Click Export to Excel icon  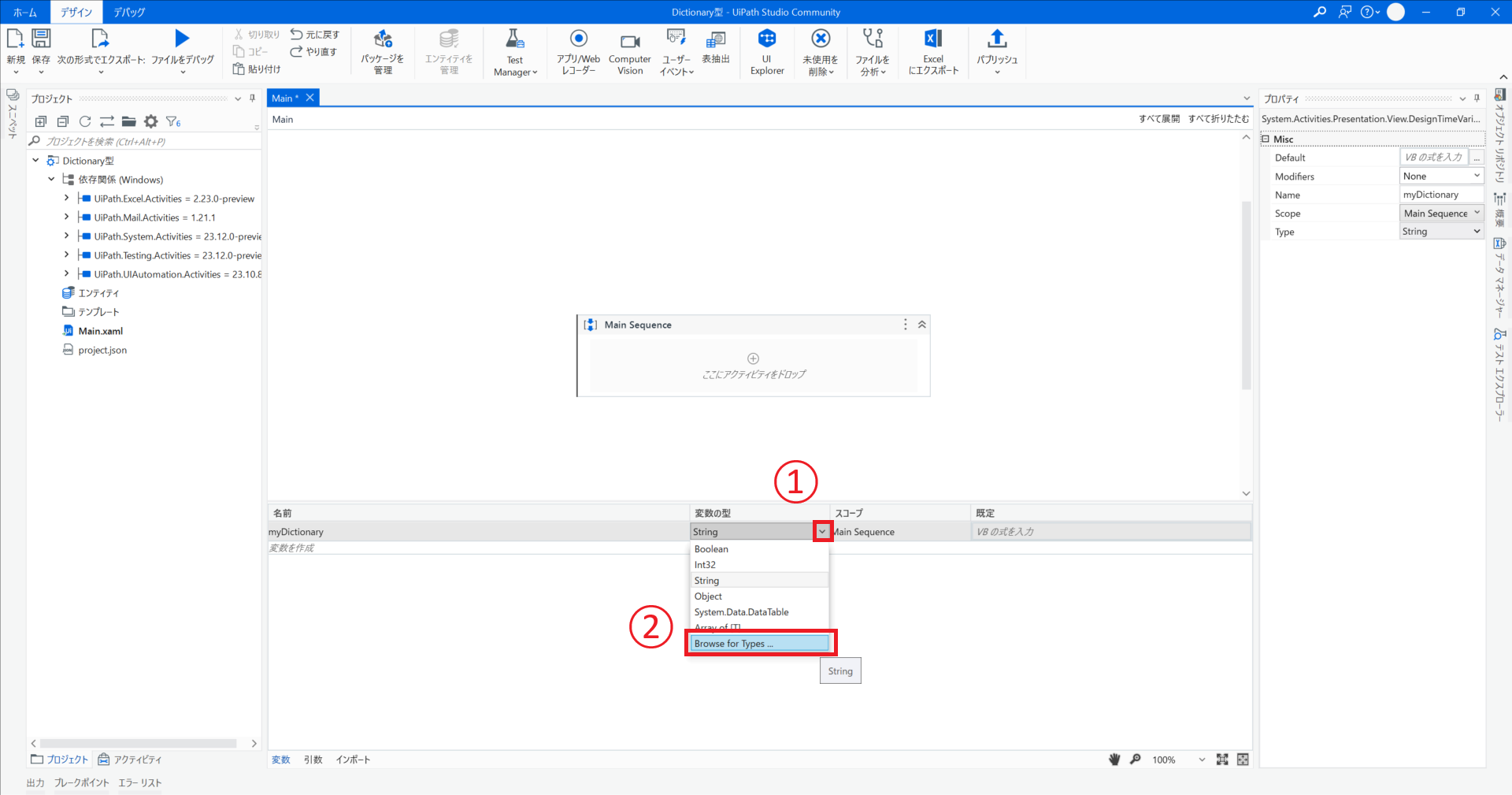click(x=933, y=39)
